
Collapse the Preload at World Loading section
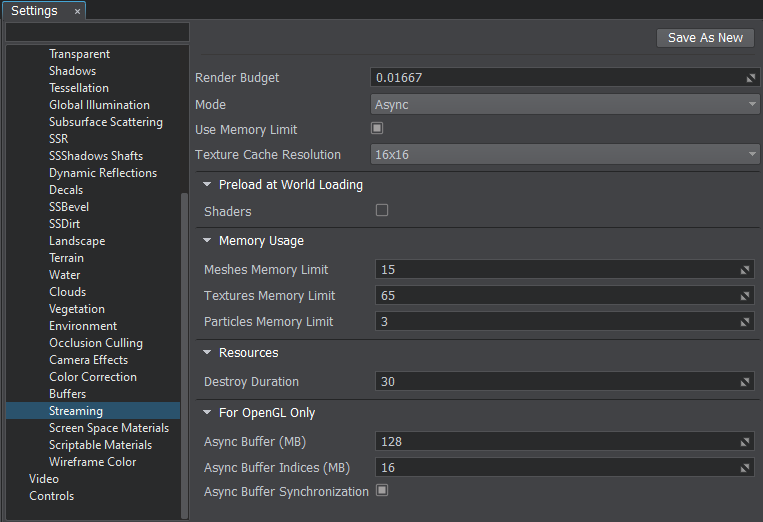(207, 184)
